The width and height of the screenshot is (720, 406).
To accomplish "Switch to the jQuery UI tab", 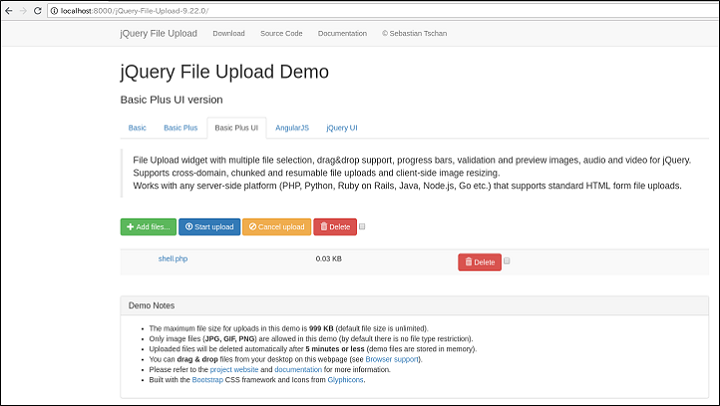I will (x=342, y=128).
